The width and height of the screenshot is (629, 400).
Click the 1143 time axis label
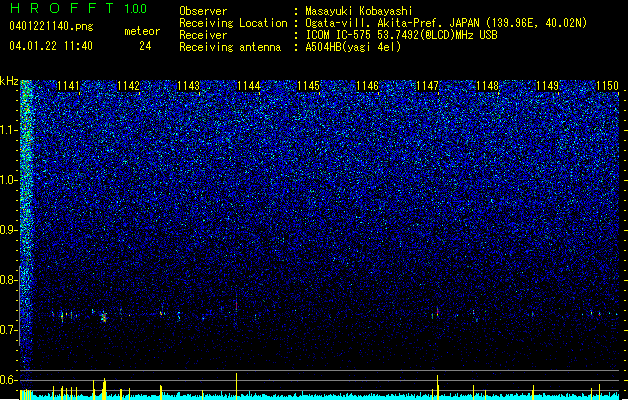188,86
